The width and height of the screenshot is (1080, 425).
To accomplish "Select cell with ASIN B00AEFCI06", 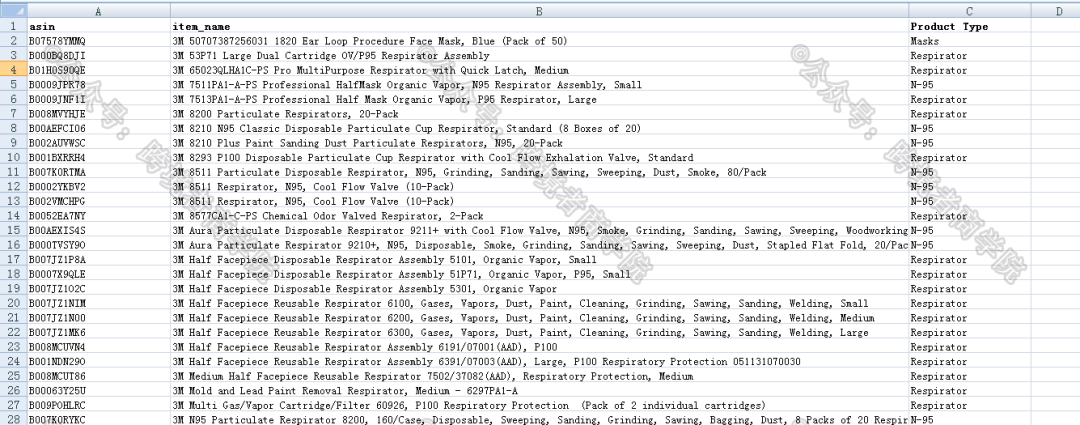I will (x=99, y=128).
